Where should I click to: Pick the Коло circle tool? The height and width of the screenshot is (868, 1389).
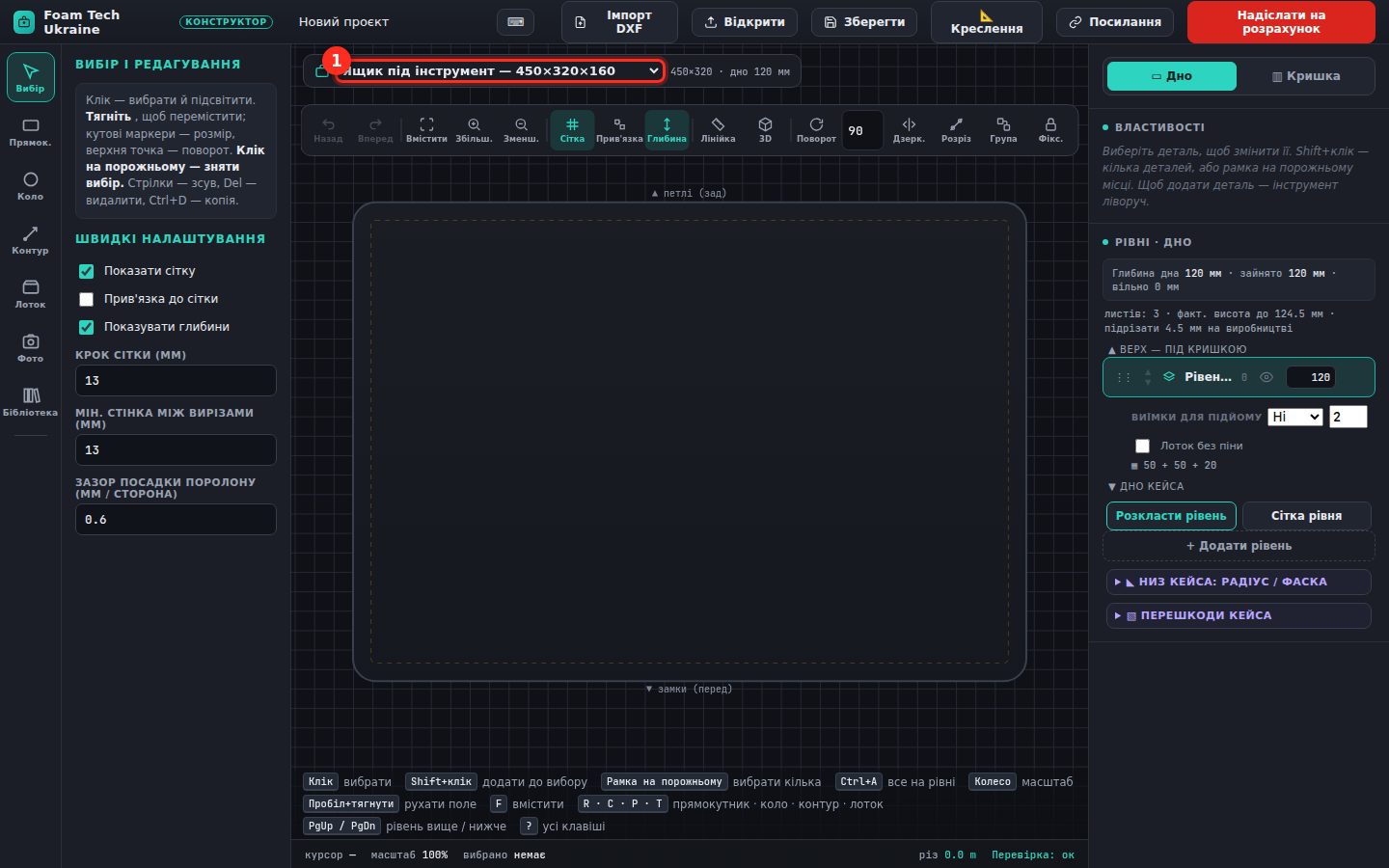tap(30, 186)
